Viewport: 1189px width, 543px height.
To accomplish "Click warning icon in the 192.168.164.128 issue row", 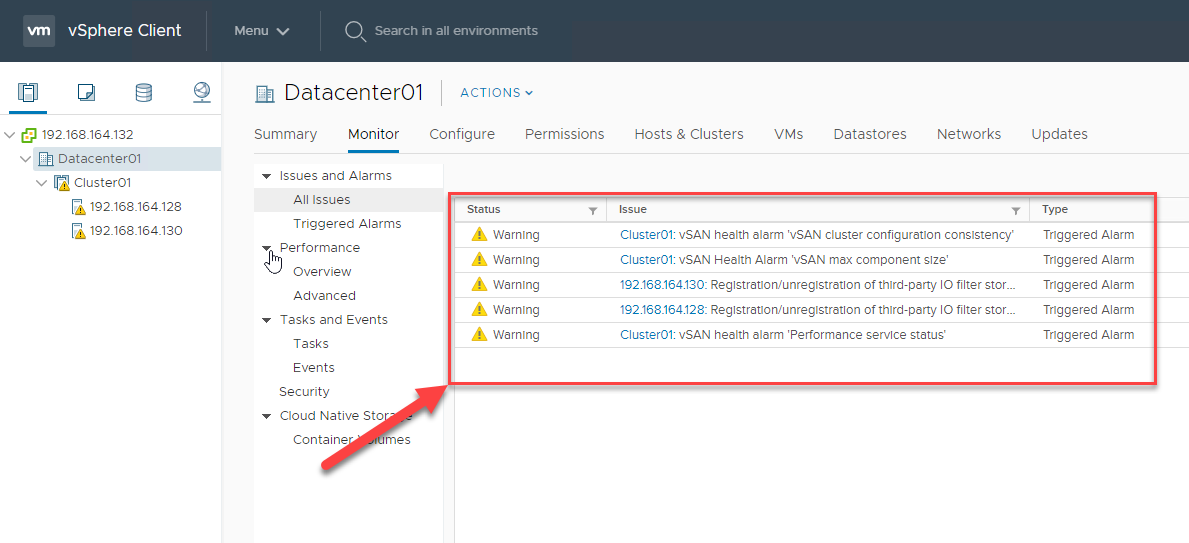I will (478, 309).
